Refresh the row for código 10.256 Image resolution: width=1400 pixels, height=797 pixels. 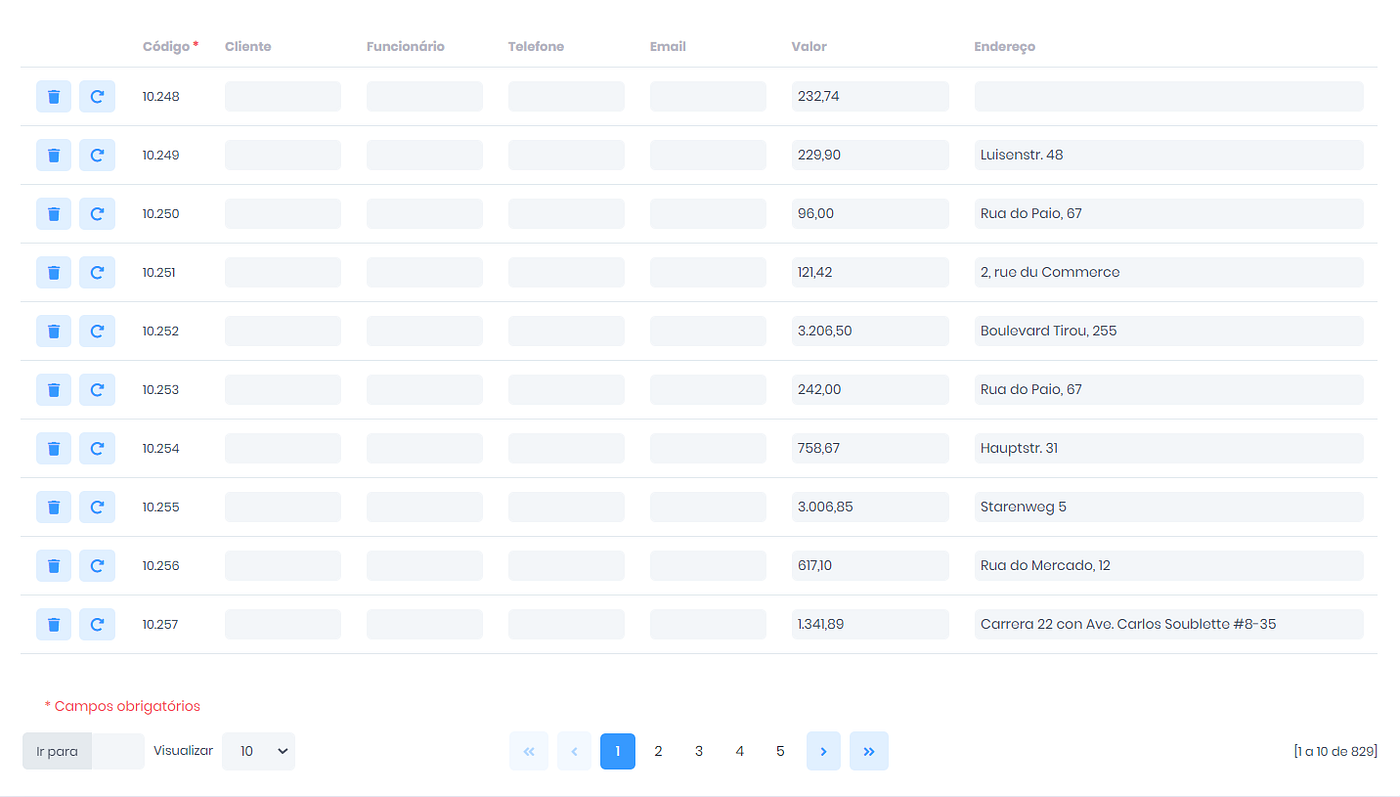click(97, 565)
